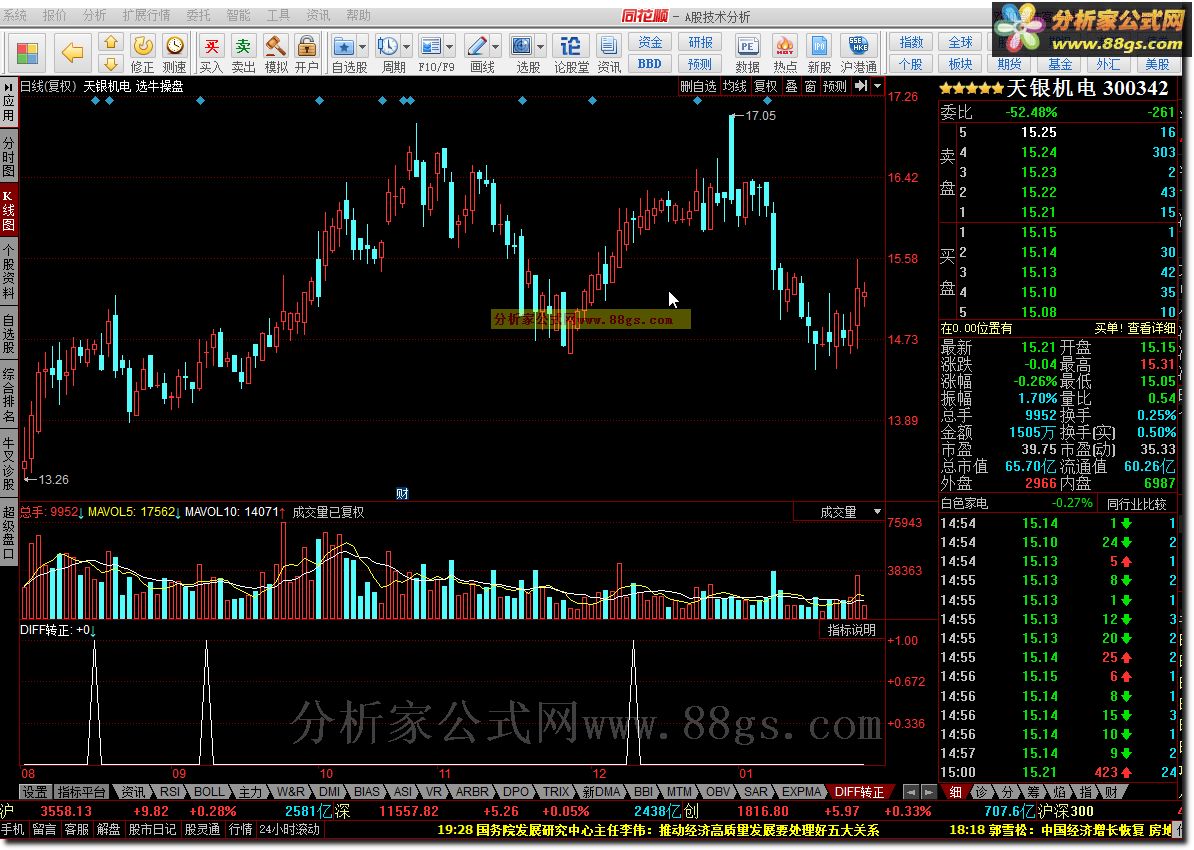Open the 沪港通 SSE-HKE icon
The image size is (1194, 850).
click(x=859, y=53)
